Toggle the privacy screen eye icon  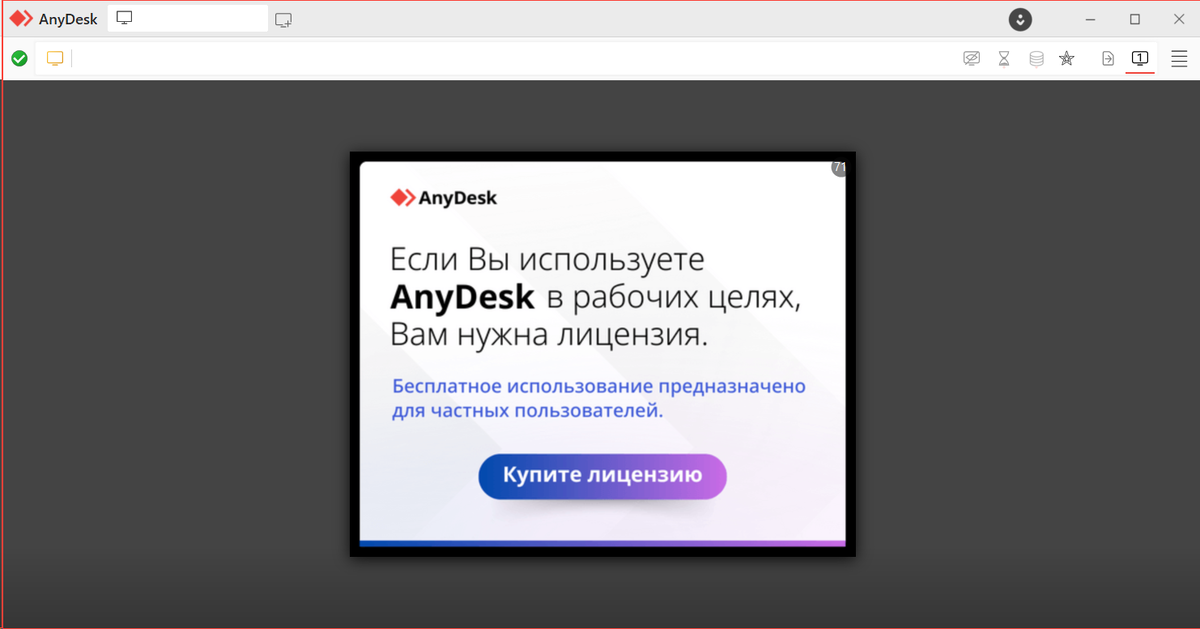tap(971, 59)
